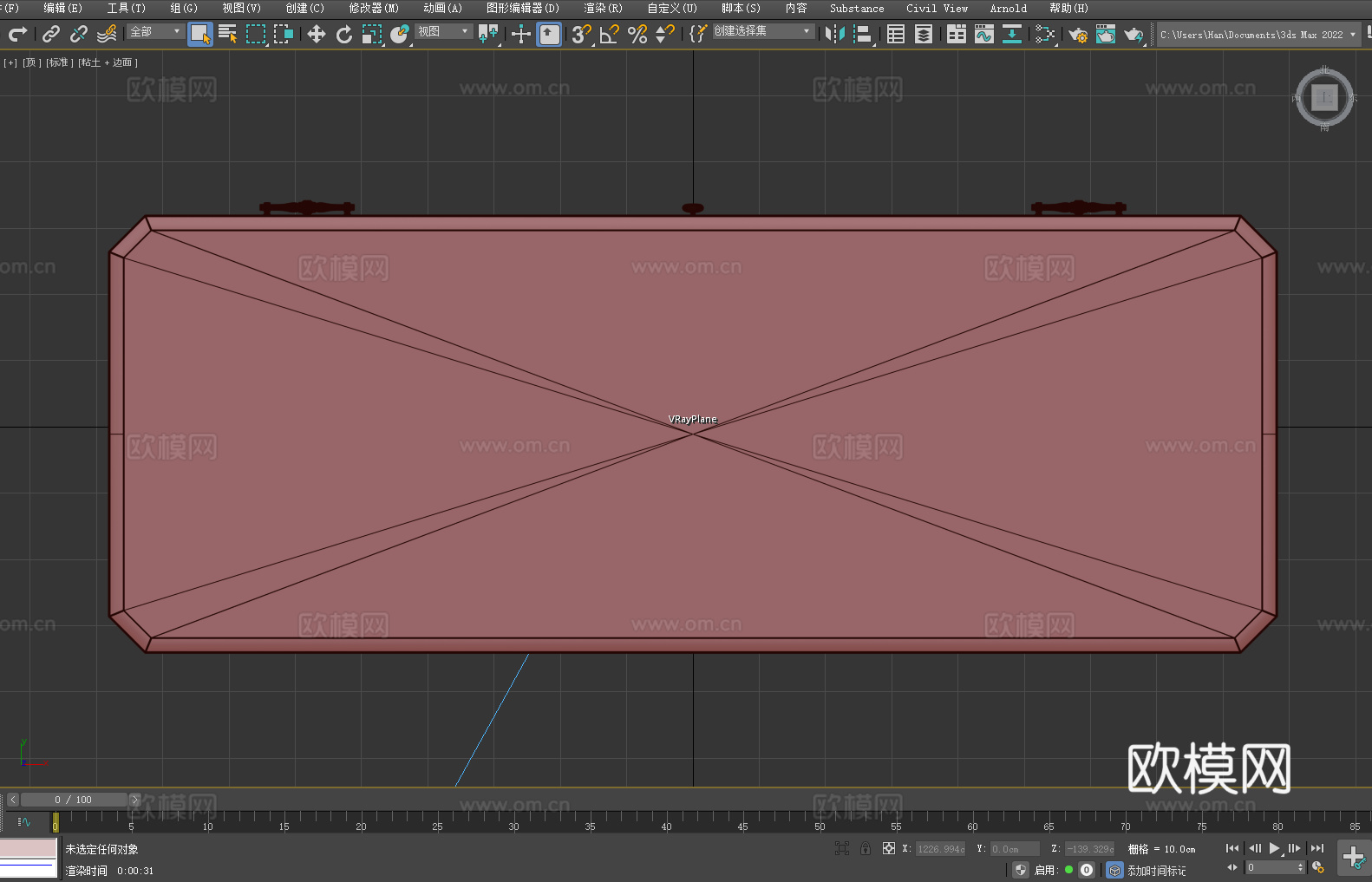
Task: Toggle Keyboard Shortcut Override button
Action: point(549,34)
